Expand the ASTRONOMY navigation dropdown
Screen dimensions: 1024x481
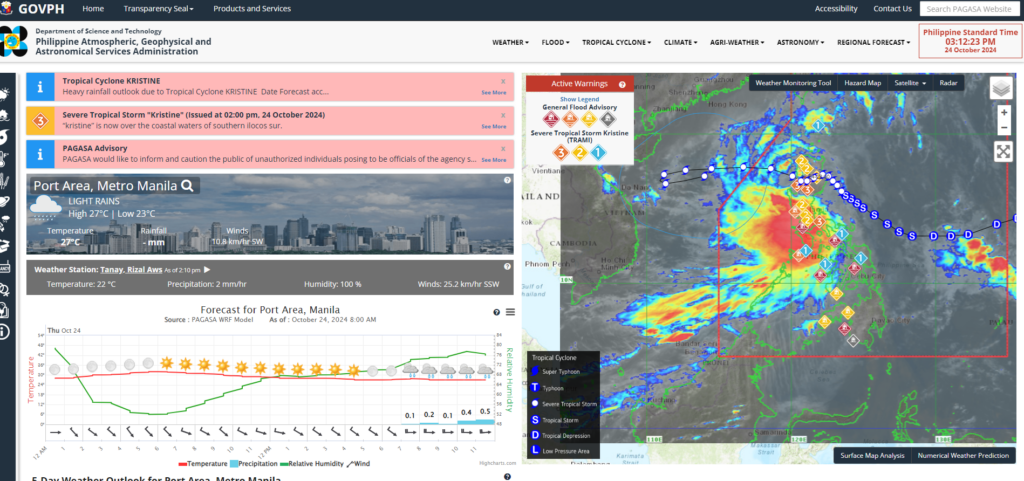[x=800, y=42]
